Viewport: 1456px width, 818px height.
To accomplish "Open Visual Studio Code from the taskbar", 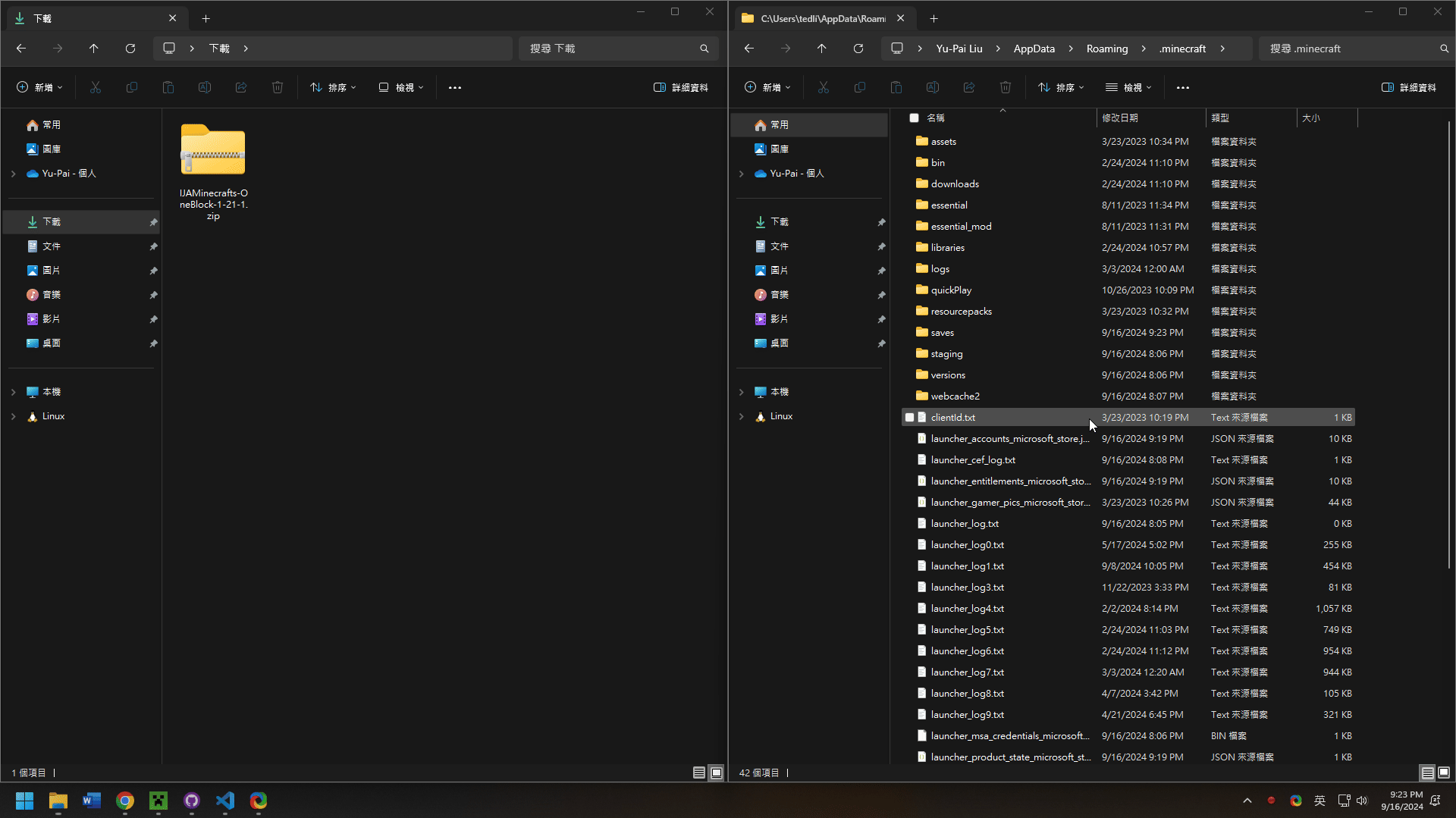I will point(225,801).
